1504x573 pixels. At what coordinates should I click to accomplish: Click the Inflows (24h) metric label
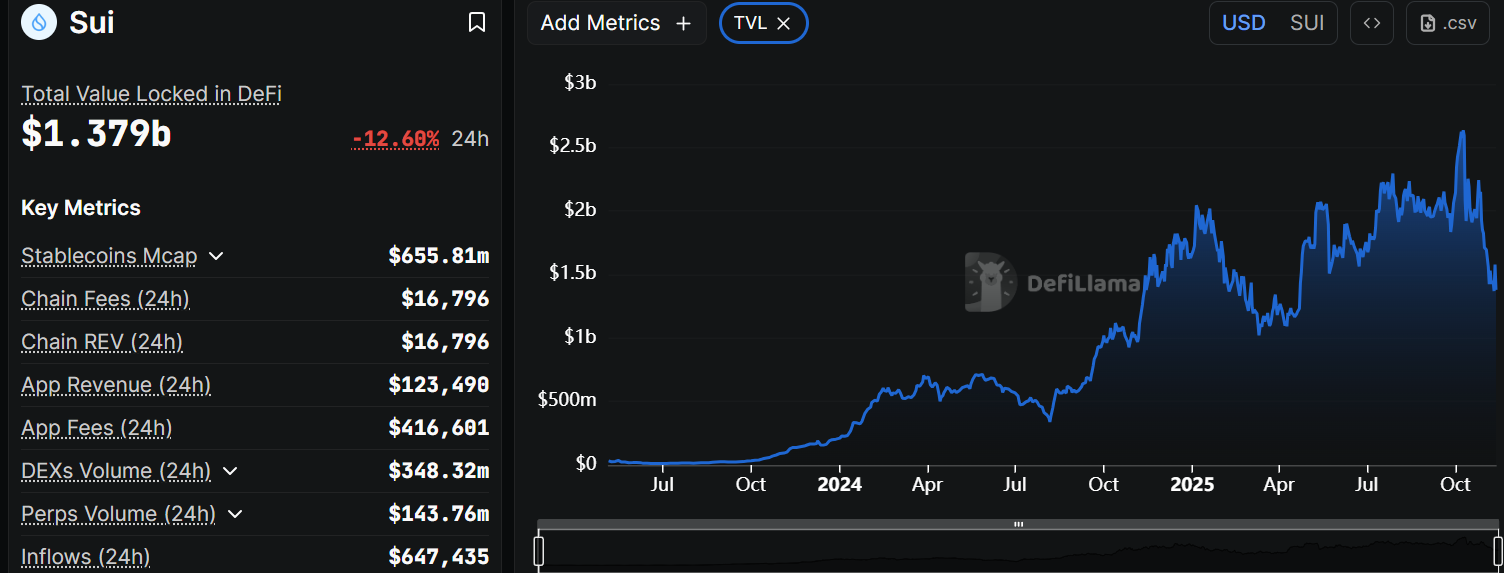[85, 557]
